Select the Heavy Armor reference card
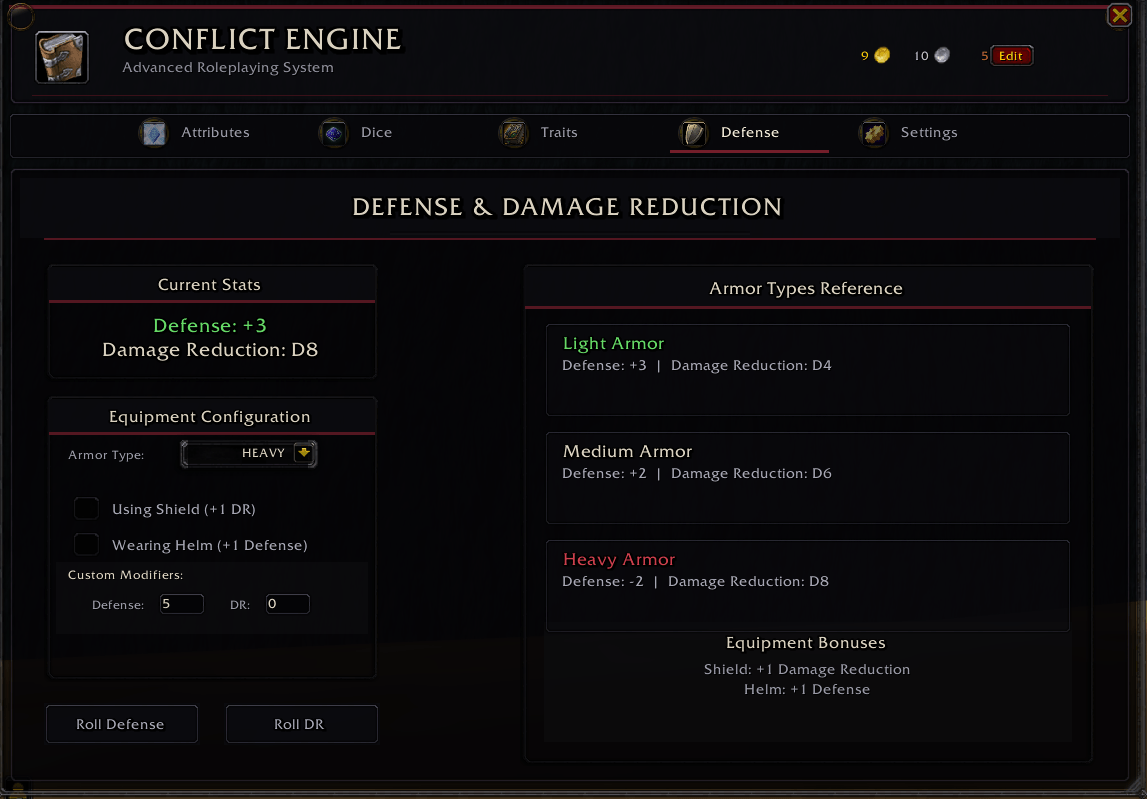 click(x=808, y=586)
